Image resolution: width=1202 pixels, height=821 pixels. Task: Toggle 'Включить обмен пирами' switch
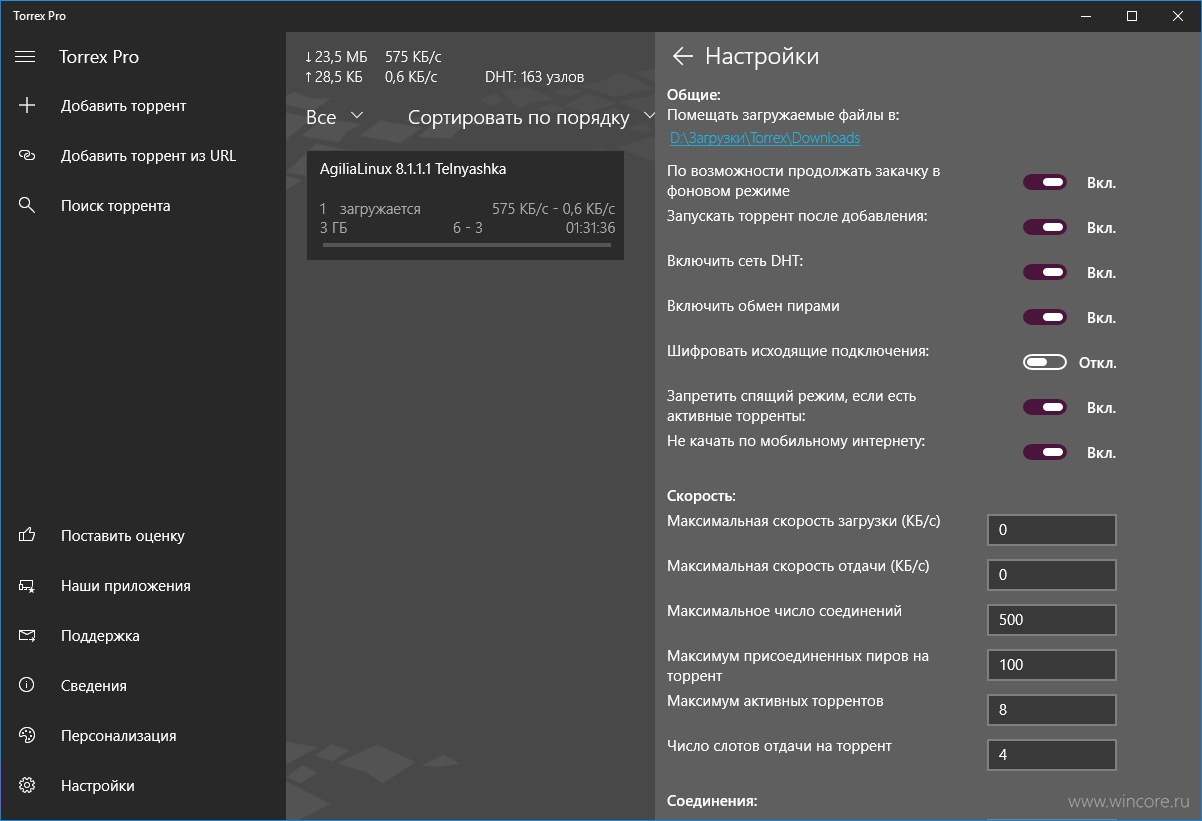click(1045, 318)
